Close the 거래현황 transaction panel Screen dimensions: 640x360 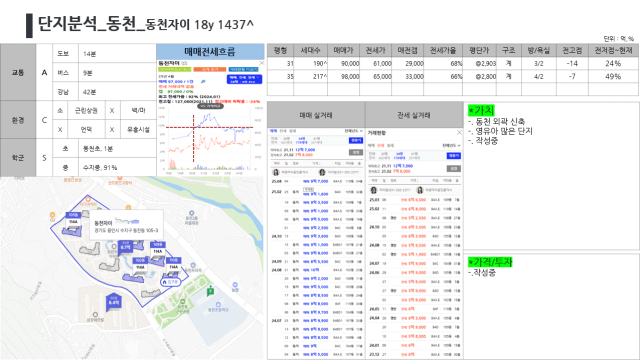[459, 133]
